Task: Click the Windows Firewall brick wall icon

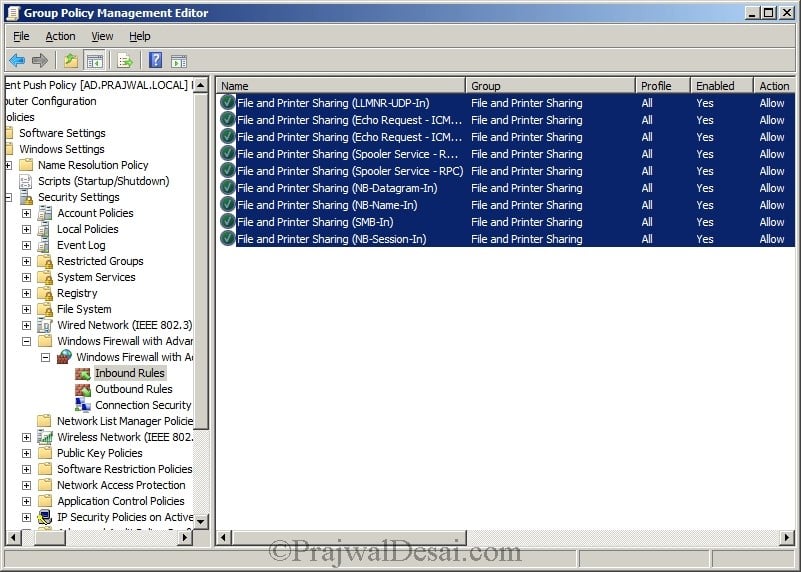Action: (x=64, y=357)
